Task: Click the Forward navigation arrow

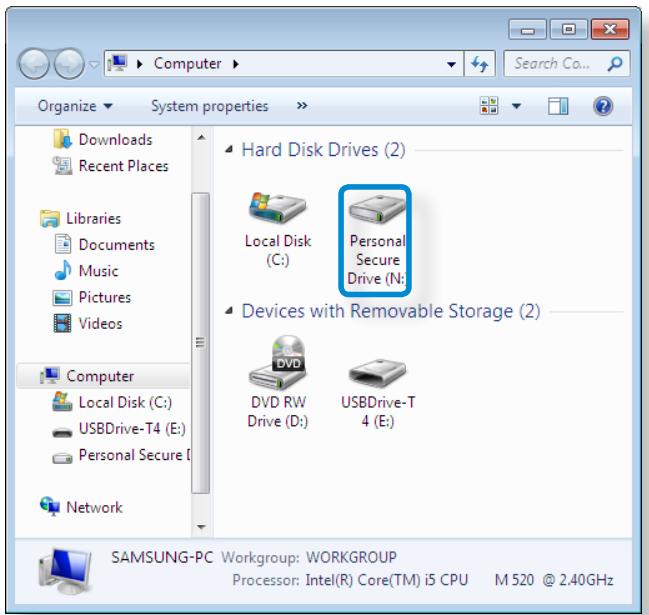Action: click(69, 64)
